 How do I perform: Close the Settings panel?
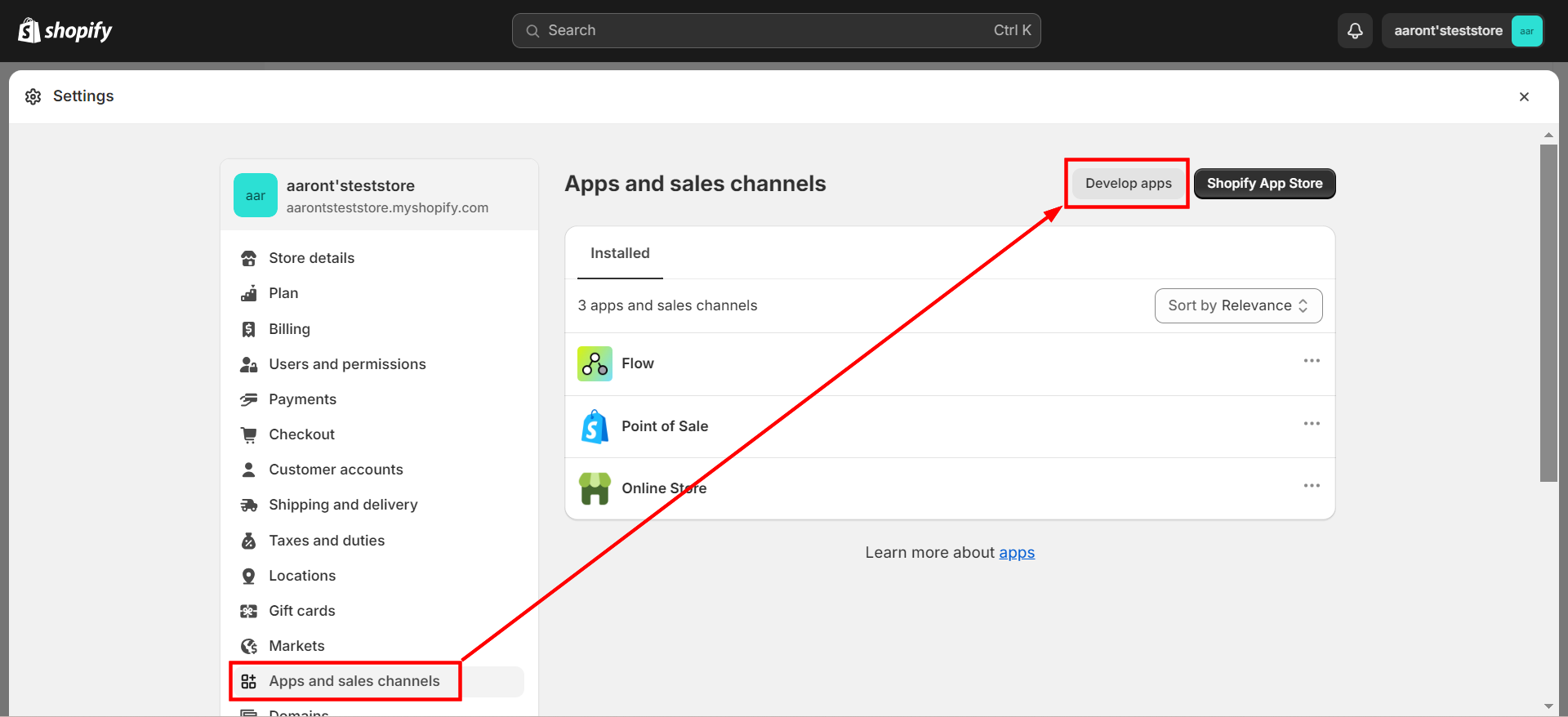click(1524, 96)
